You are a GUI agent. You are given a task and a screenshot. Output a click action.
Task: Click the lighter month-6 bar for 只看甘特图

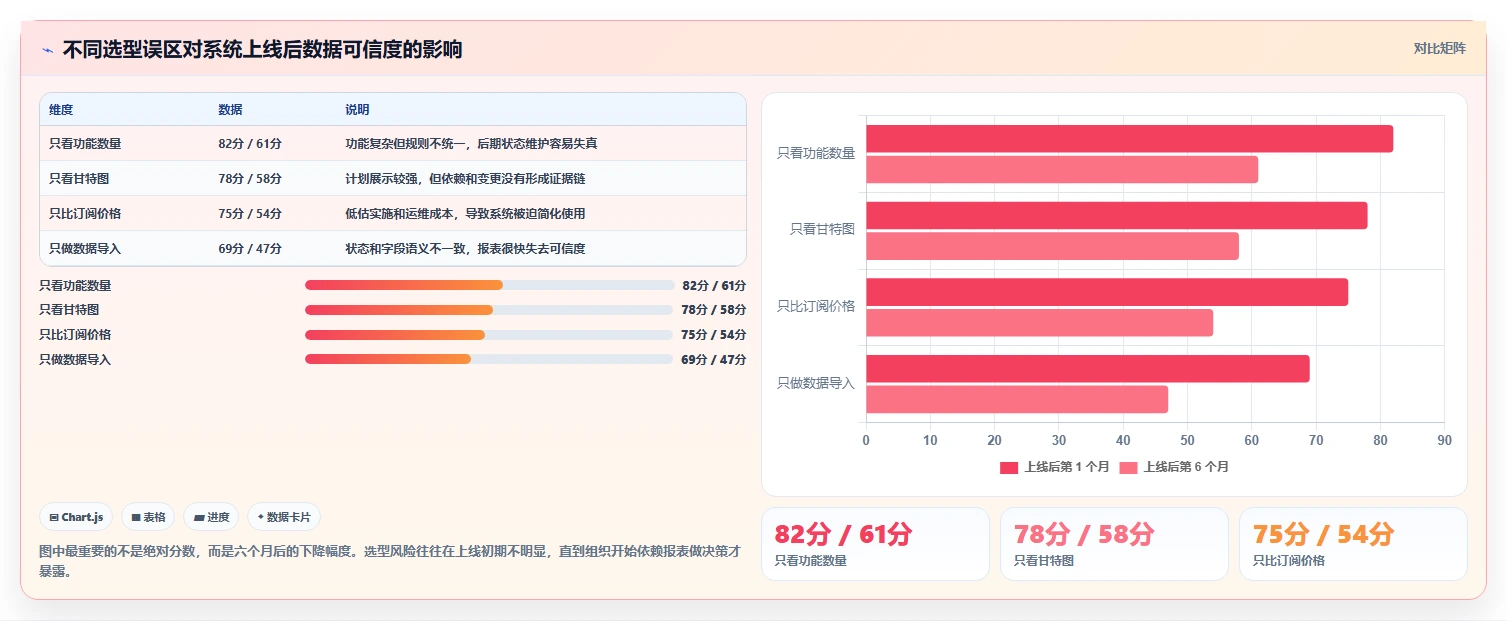[x=1052, y=246]
